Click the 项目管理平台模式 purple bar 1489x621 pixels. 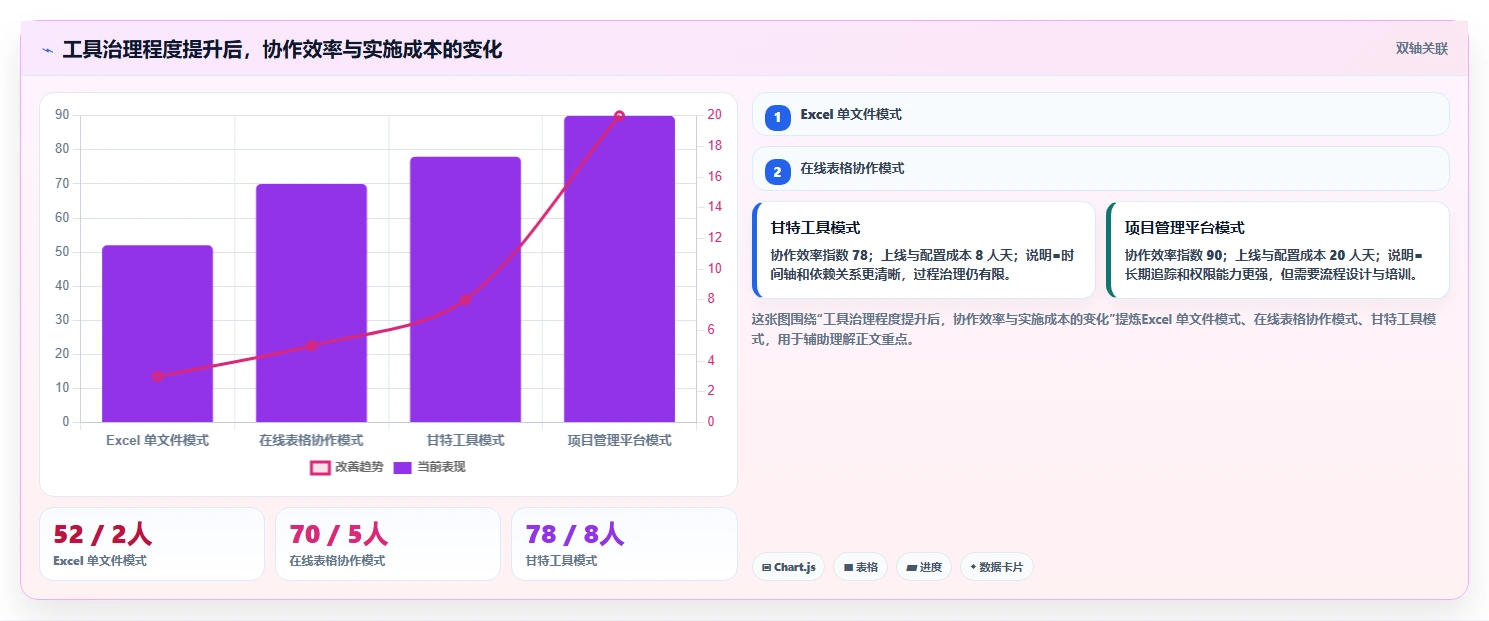coord(619,269)
